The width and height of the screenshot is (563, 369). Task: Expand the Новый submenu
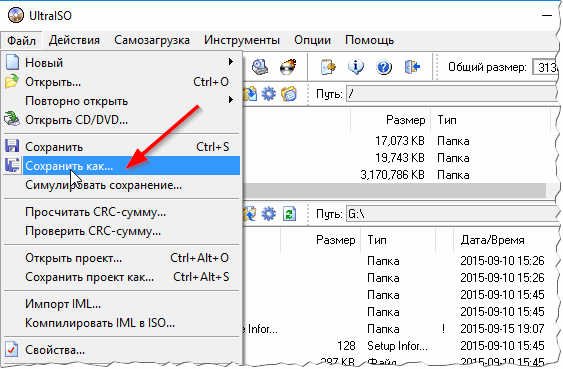[122, 62]
